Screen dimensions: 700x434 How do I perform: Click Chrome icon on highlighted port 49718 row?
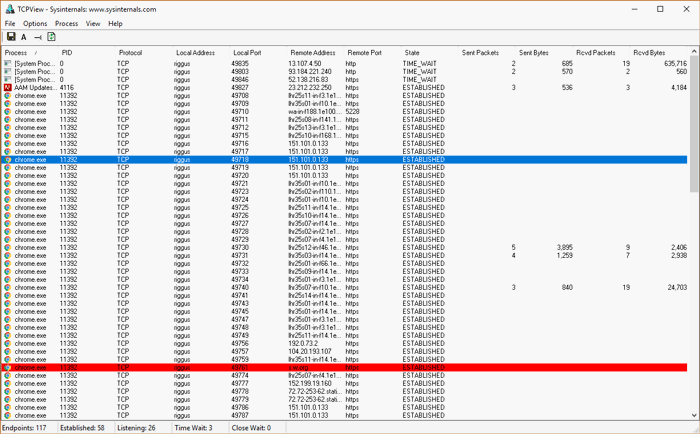tap(8, 159)
